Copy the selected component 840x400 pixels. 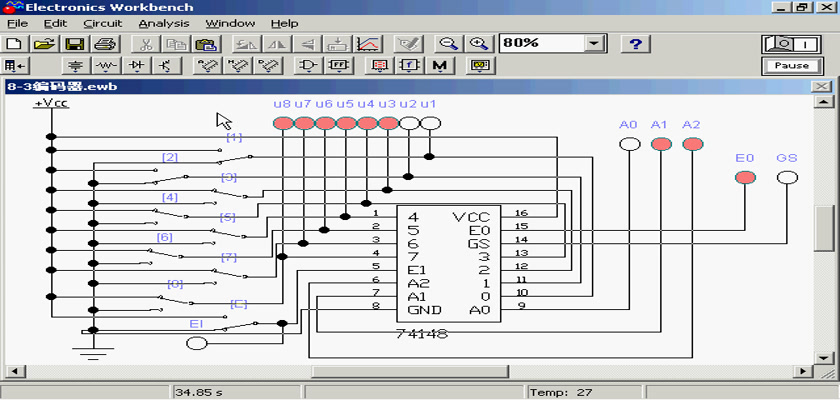[x=174, y=44]
